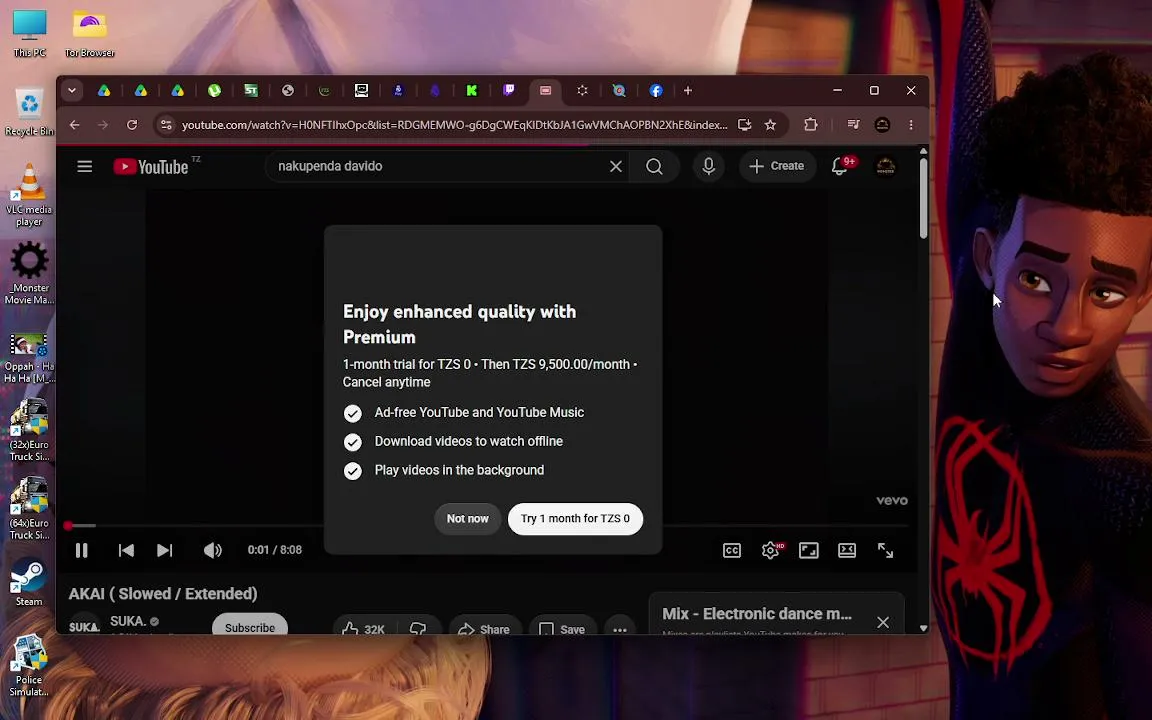Select the VLC media player shortcut
The image size is (1152, 720).
coord(29,196)
